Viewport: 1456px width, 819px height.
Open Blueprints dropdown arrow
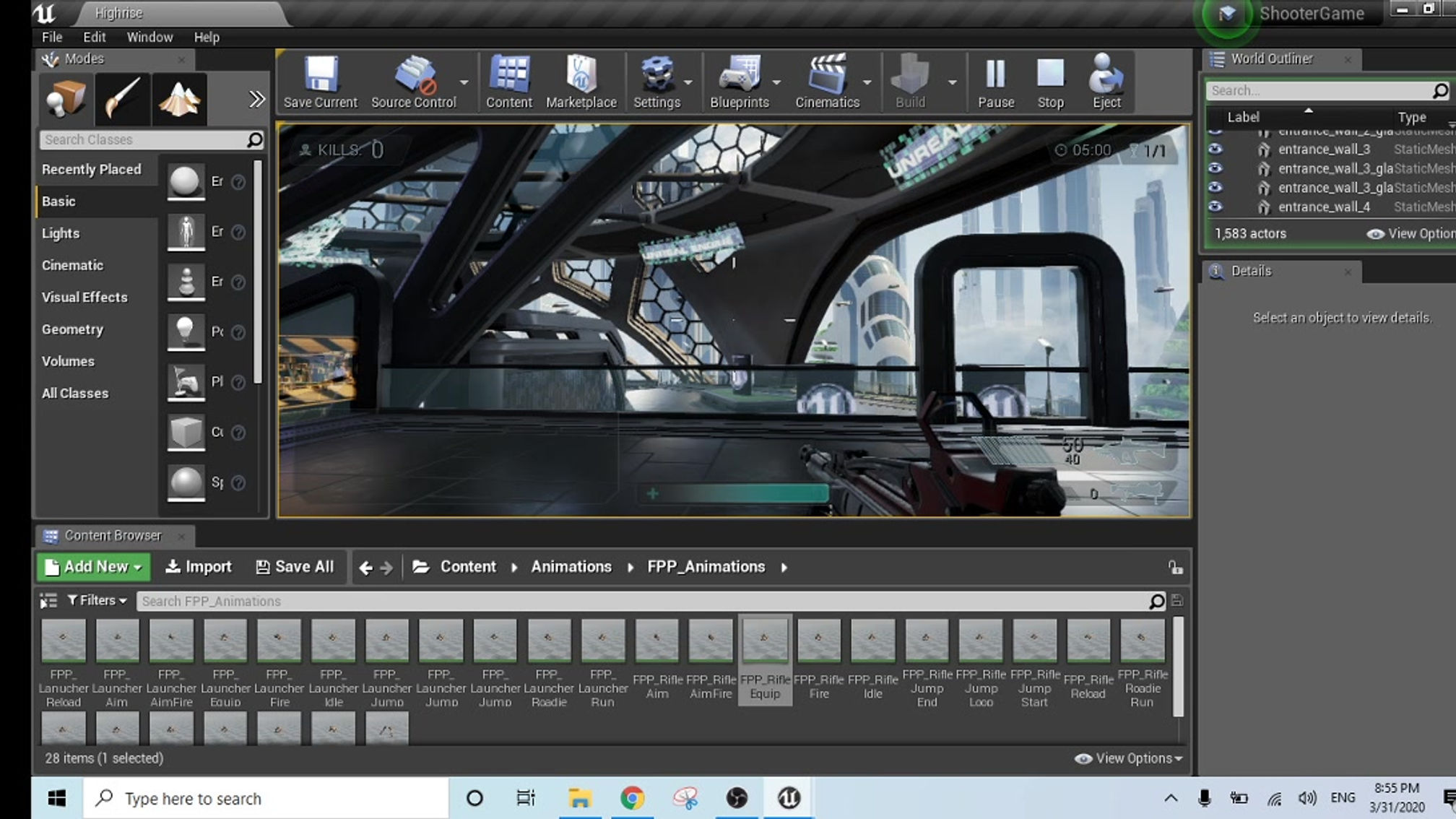776,82
